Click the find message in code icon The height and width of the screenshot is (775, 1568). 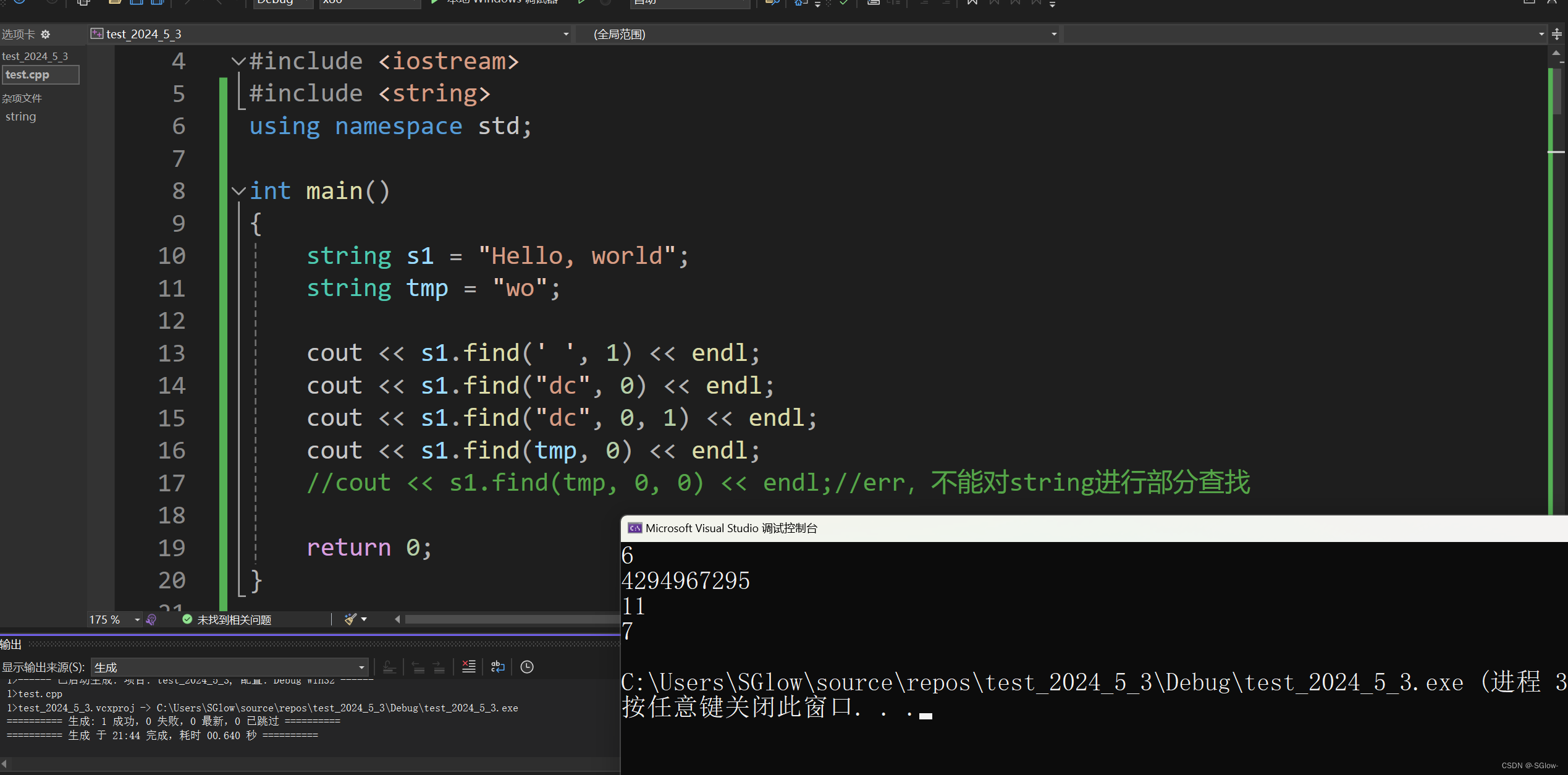389,667
